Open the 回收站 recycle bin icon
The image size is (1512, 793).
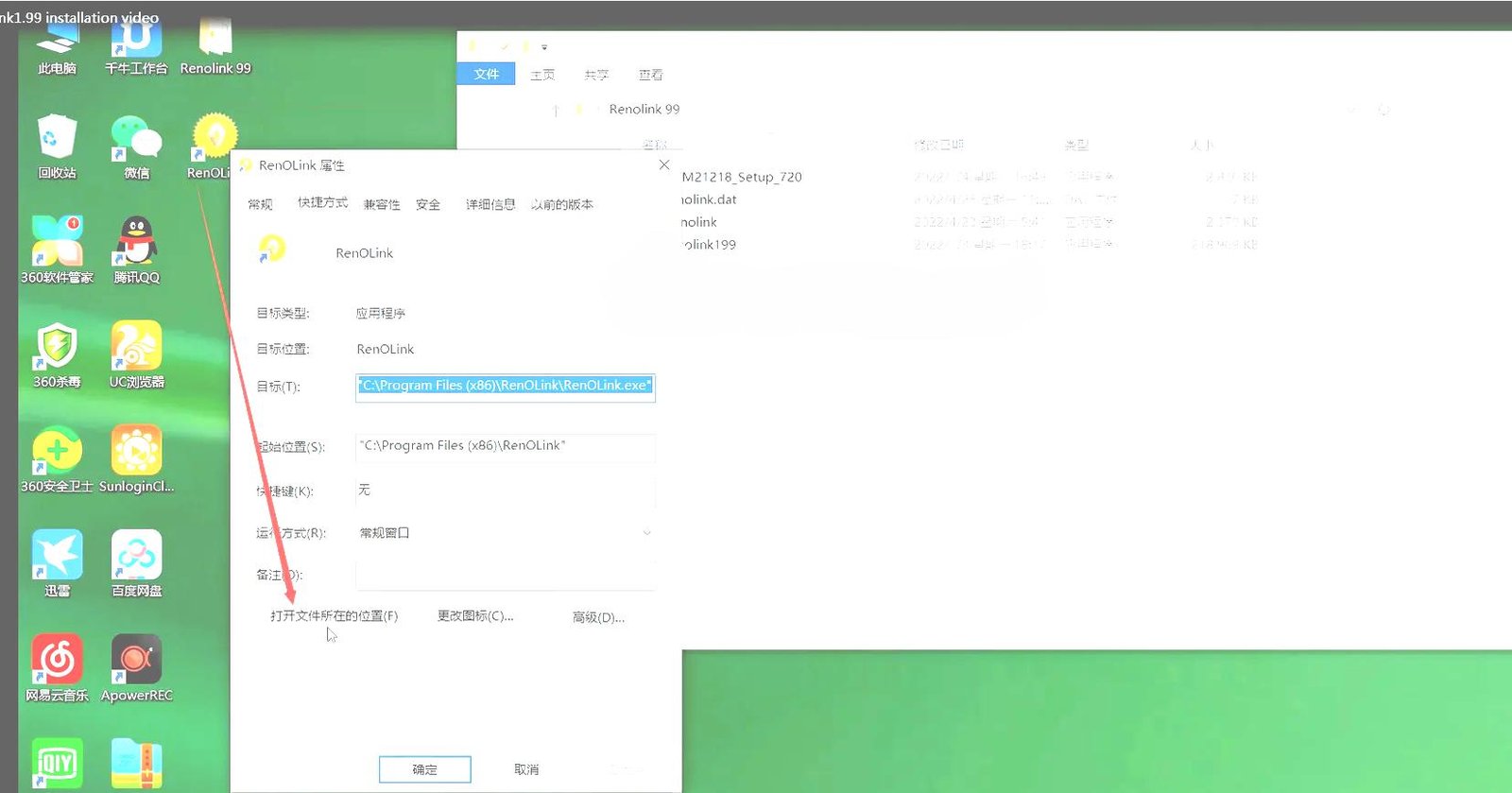coord(57,147)
